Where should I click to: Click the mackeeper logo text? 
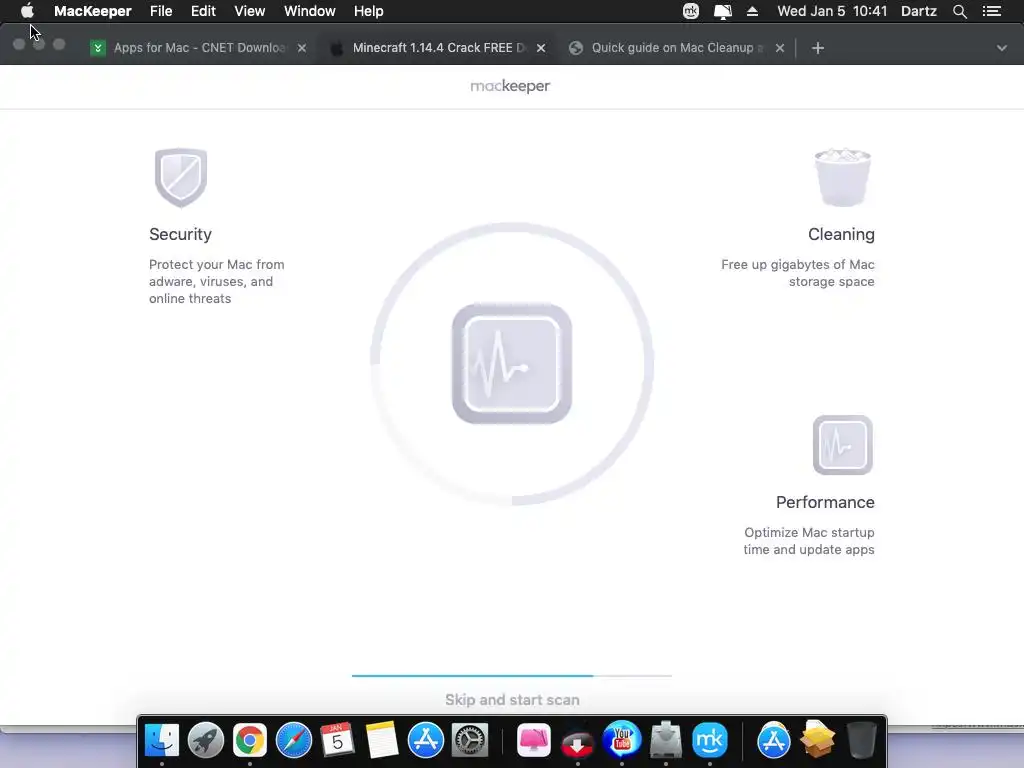511,86
